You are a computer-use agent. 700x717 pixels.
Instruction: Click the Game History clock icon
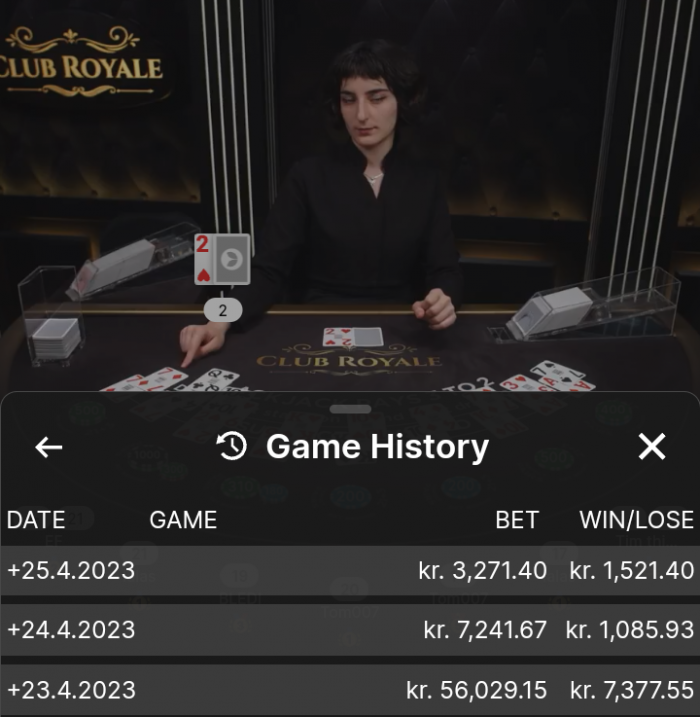pos(231,446)
